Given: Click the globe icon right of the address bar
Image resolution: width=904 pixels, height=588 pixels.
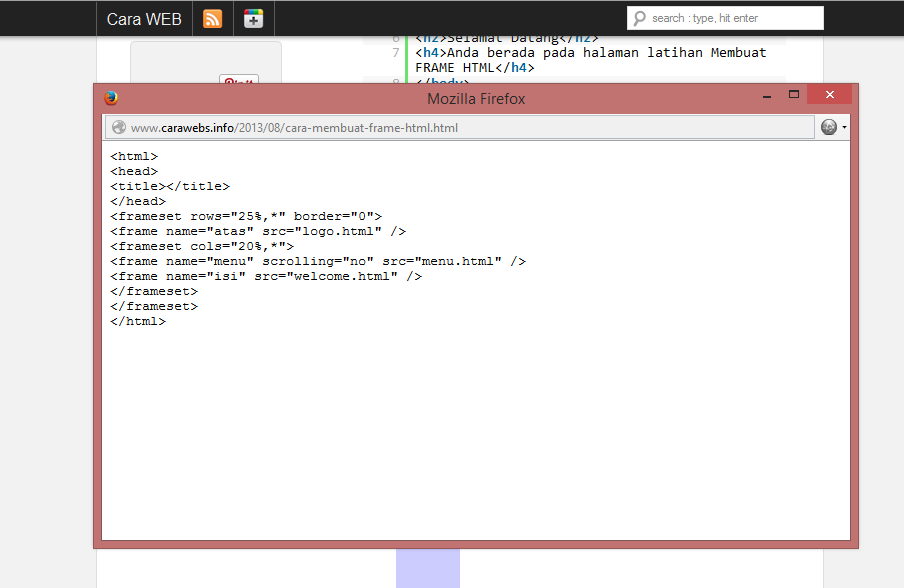Looking at the screenshot, I should 829,127.
